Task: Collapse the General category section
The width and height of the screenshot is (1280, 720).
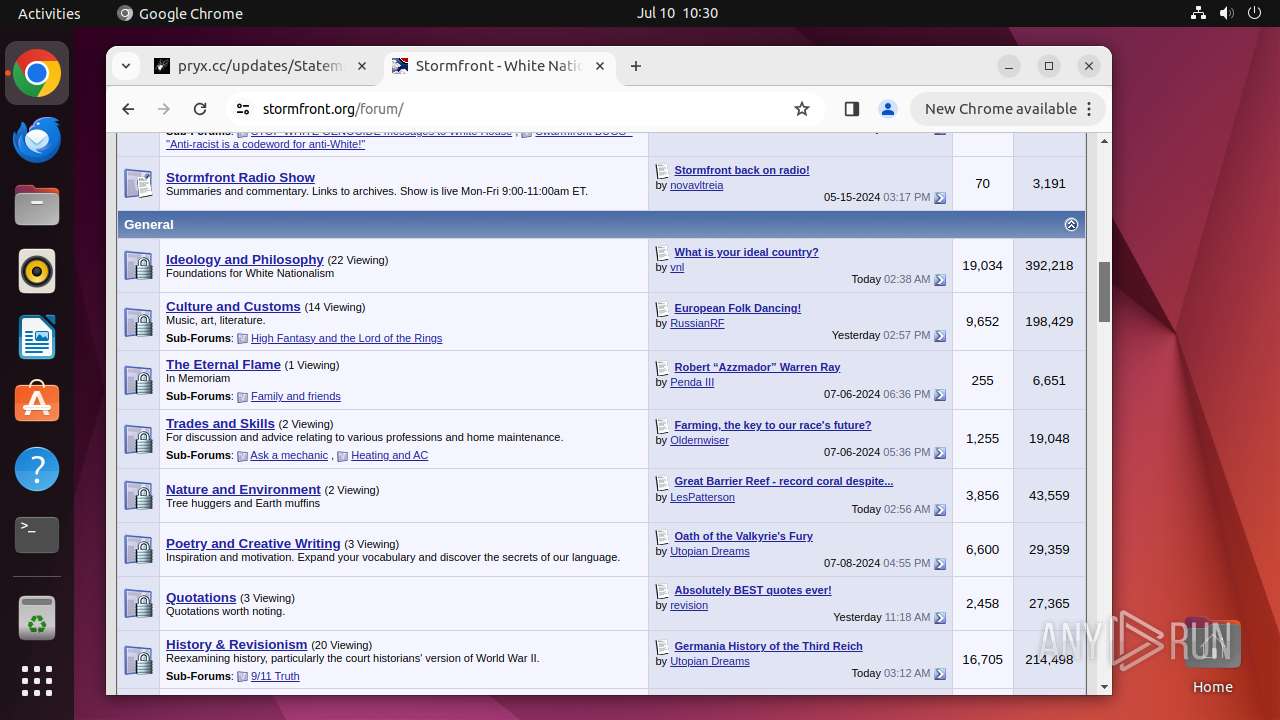Action: tap(1071, 225)
